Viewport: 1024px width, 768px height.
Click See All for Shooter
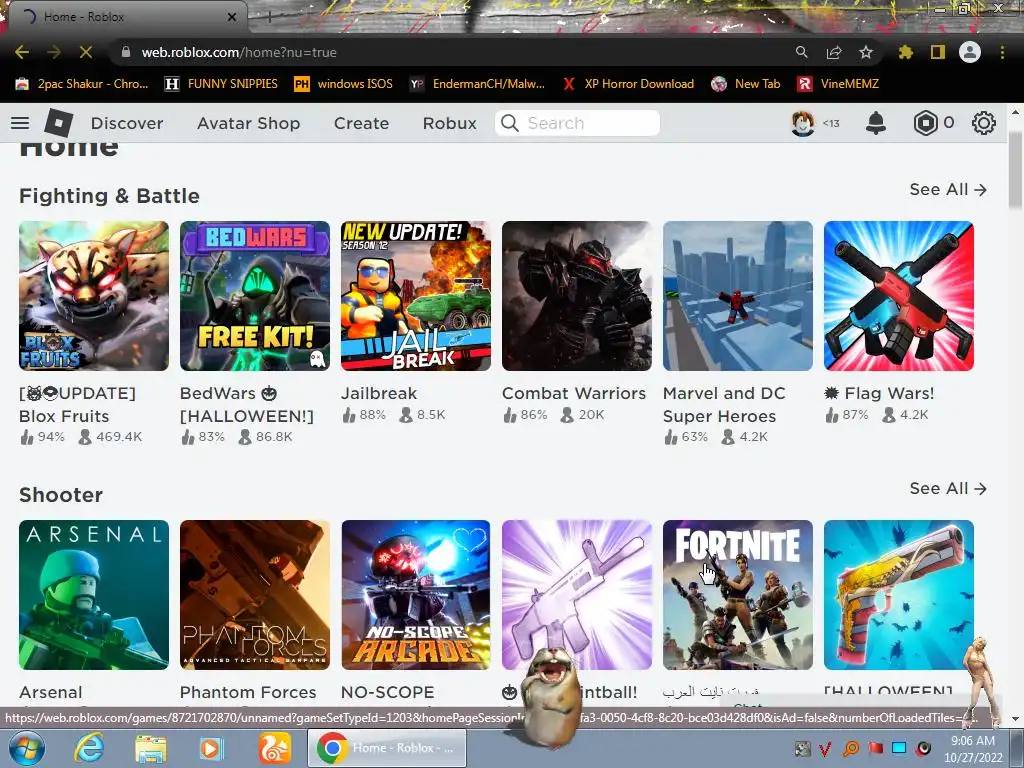[948, 488]
